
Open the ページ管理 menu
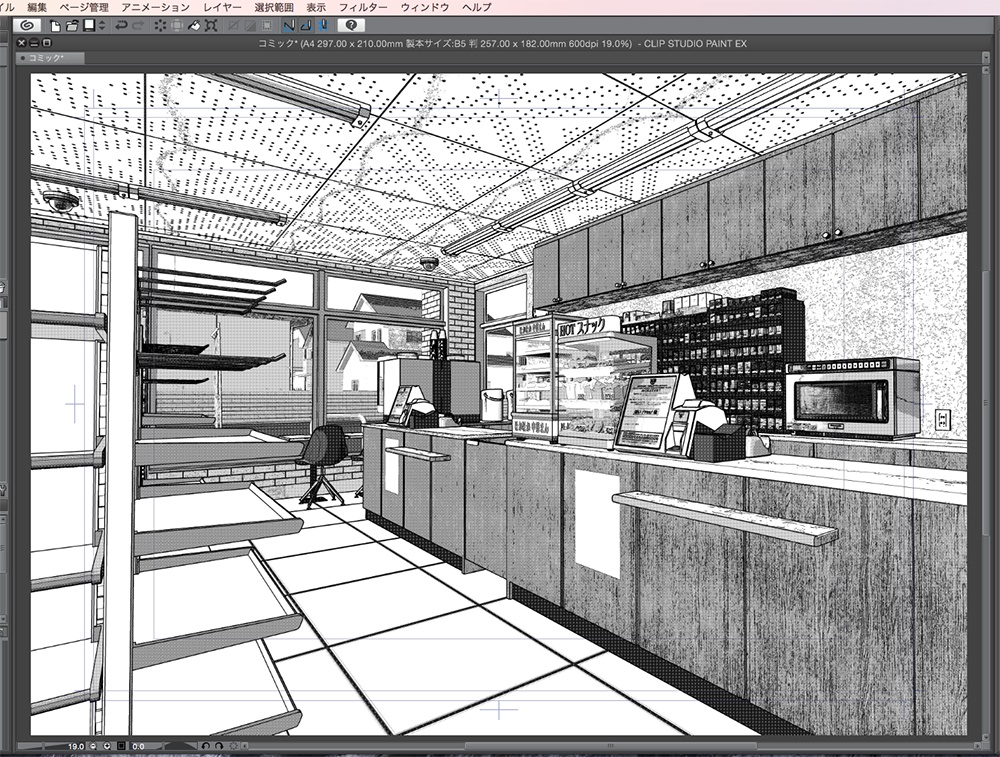84,7
